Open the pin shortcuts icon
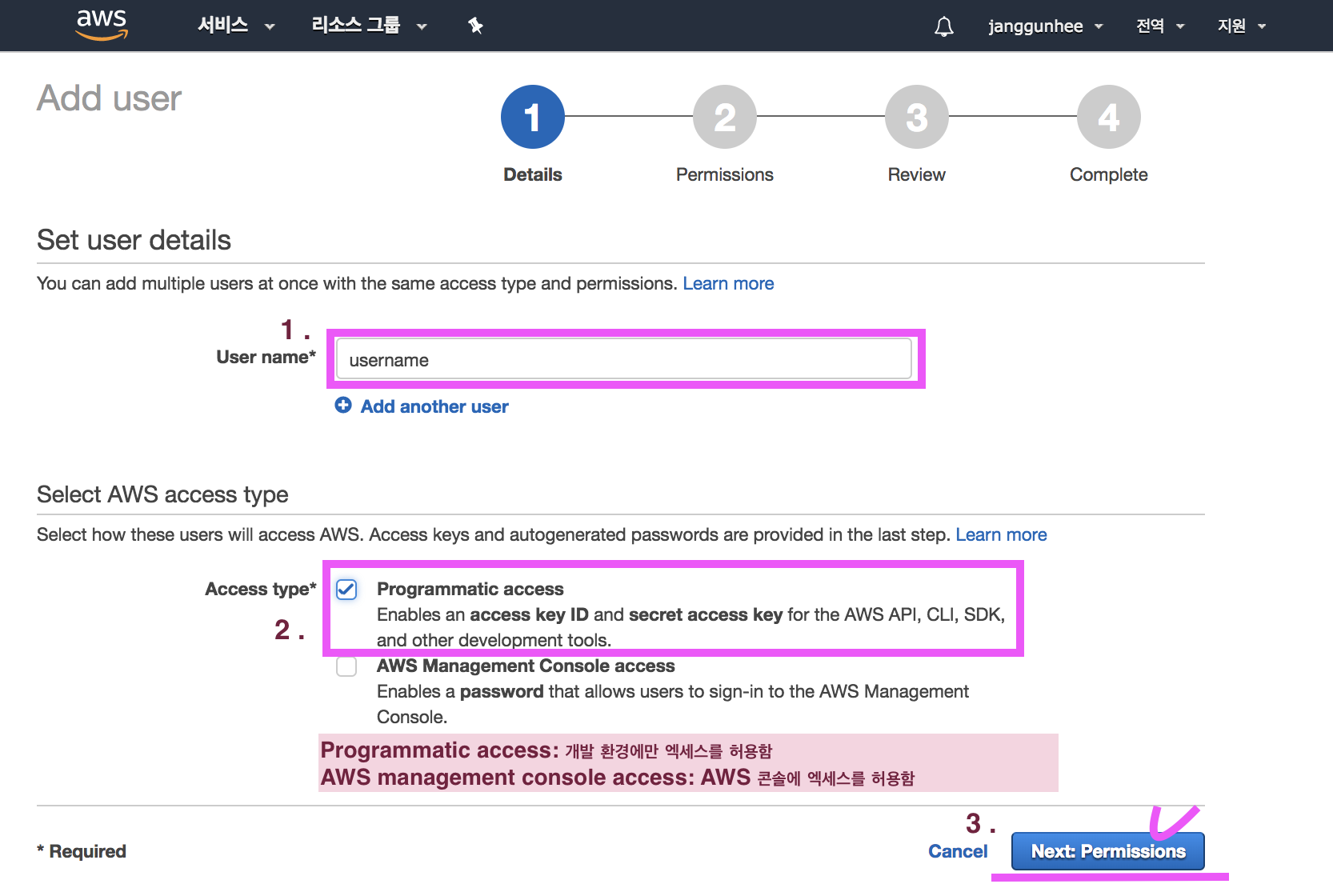Image resolution: width=1333 pixels, height=896 pixels. pyautogui.click(x=475, y=26)
